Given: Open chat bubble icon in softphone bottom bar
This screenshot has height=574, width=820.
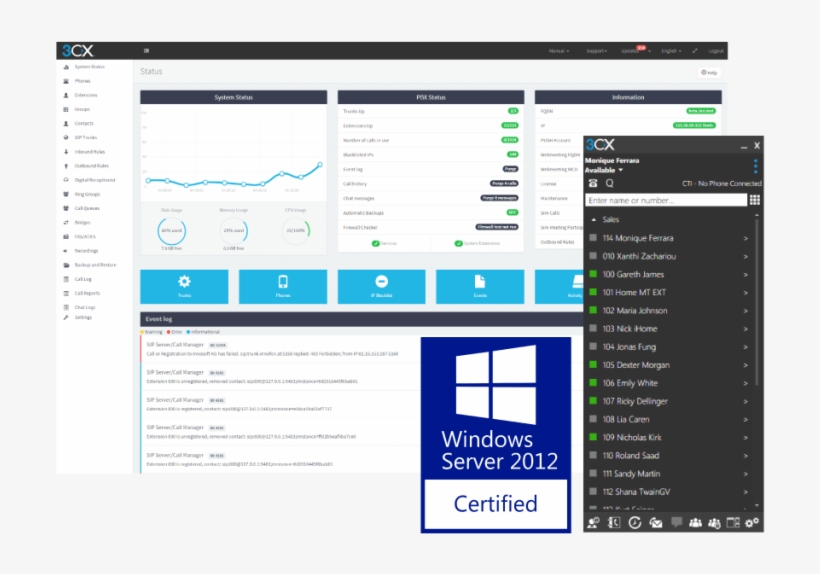Looking at the screenshot, I should click(x=676, y=522).
